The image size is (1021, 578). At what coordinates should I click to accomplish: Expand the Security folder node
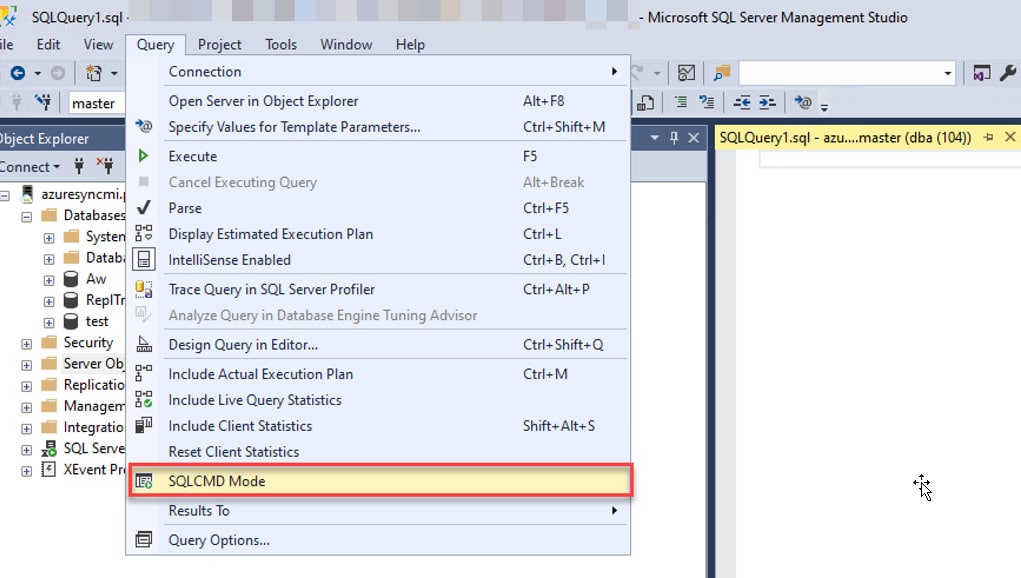(x=27, y=344)
